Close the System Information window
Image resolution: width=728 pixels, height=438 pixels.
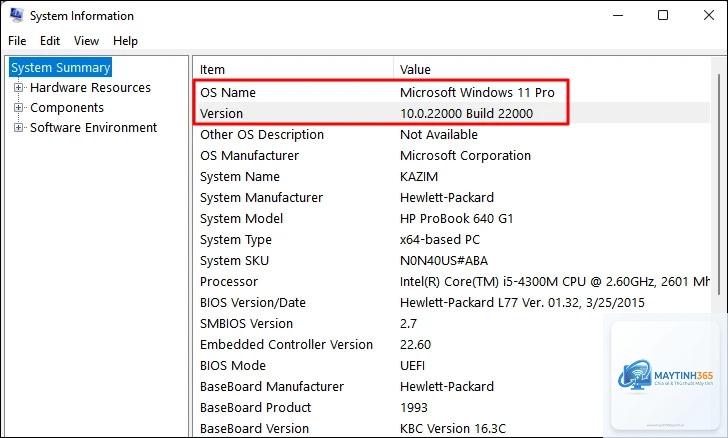coord(708,15)
